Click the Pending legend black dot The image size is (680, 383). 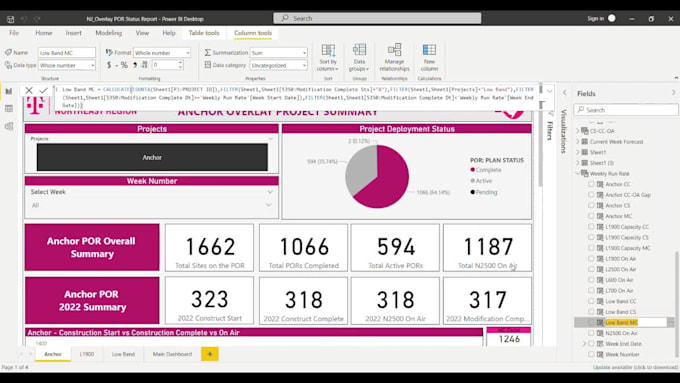(473, 192)
